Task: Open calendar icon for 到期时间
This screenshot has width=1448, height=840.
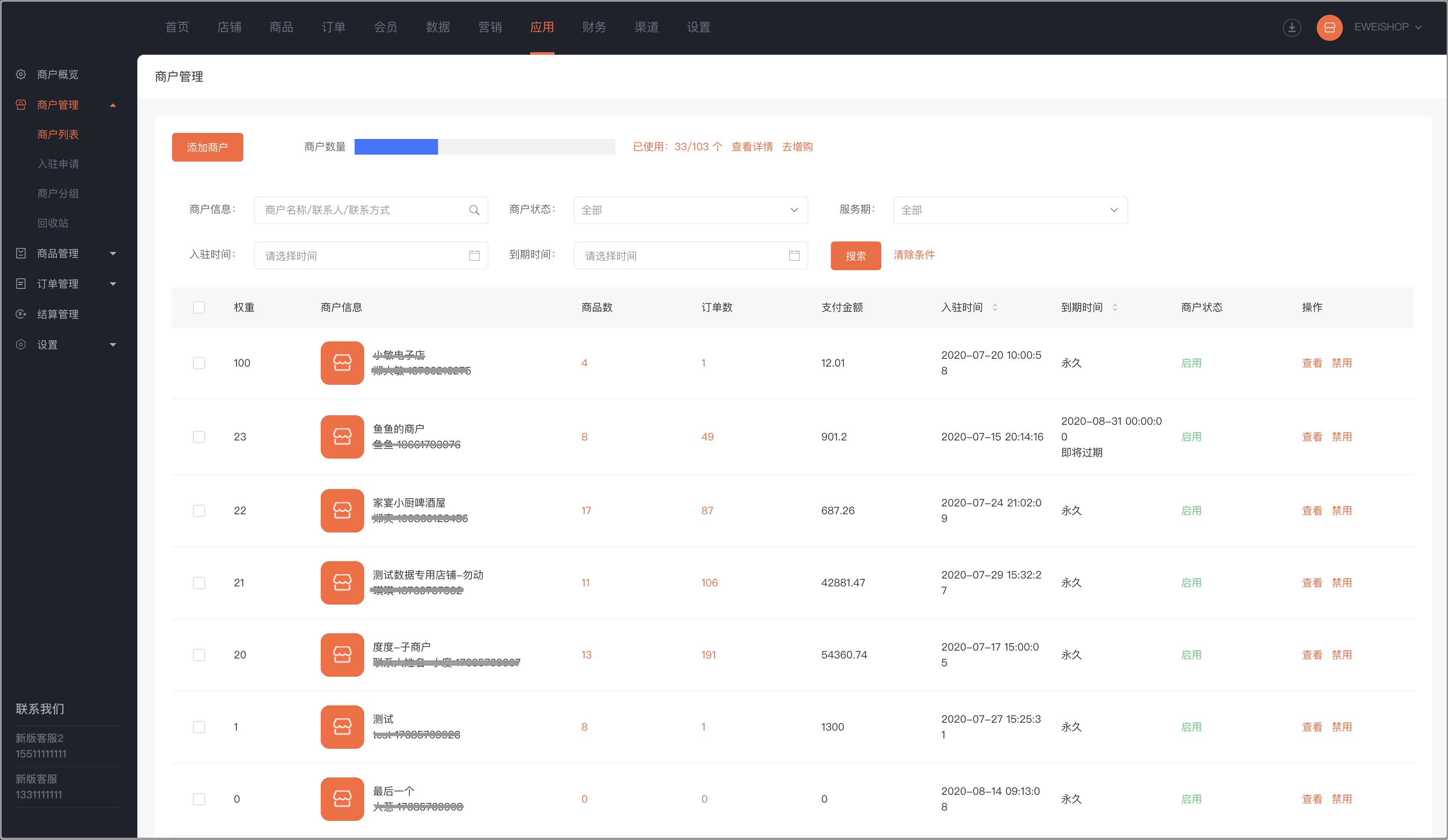Action: pyautogui.click(x=794, y=255)
